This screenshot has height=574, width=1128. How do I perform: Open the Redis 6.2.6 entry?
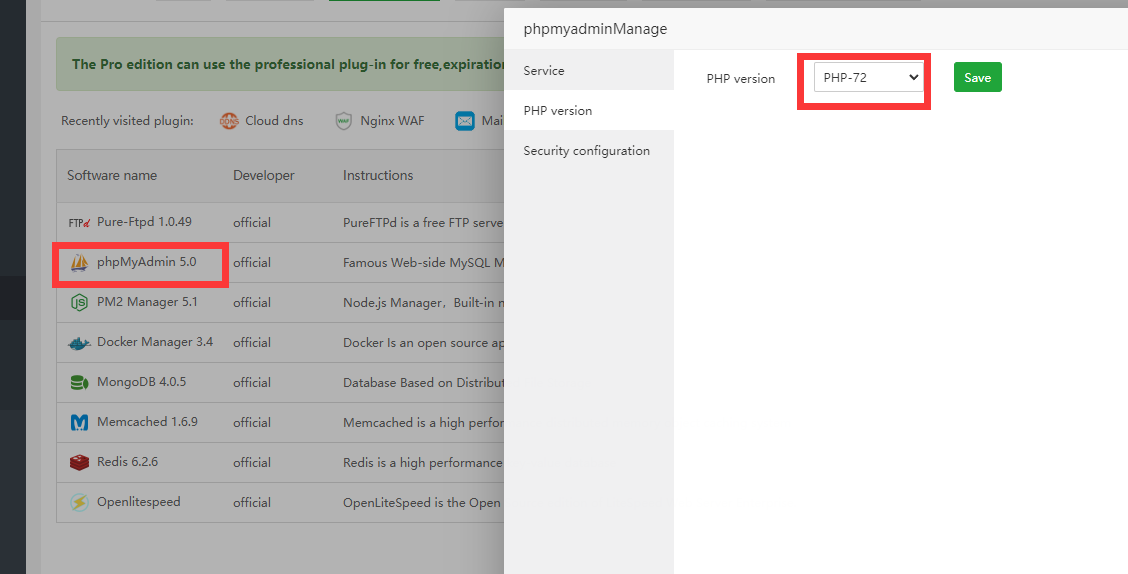(x=127, y=462)
